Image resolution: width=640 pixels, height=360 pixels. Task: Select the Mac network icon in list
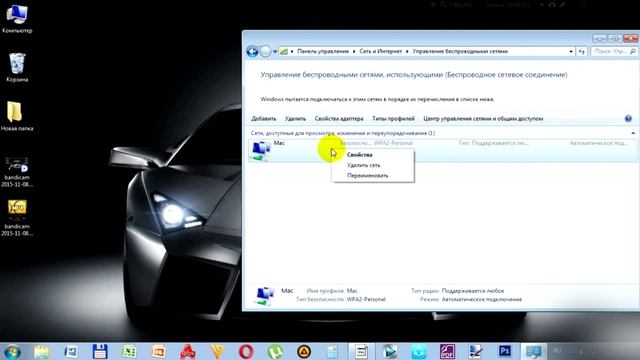(261, 151)
